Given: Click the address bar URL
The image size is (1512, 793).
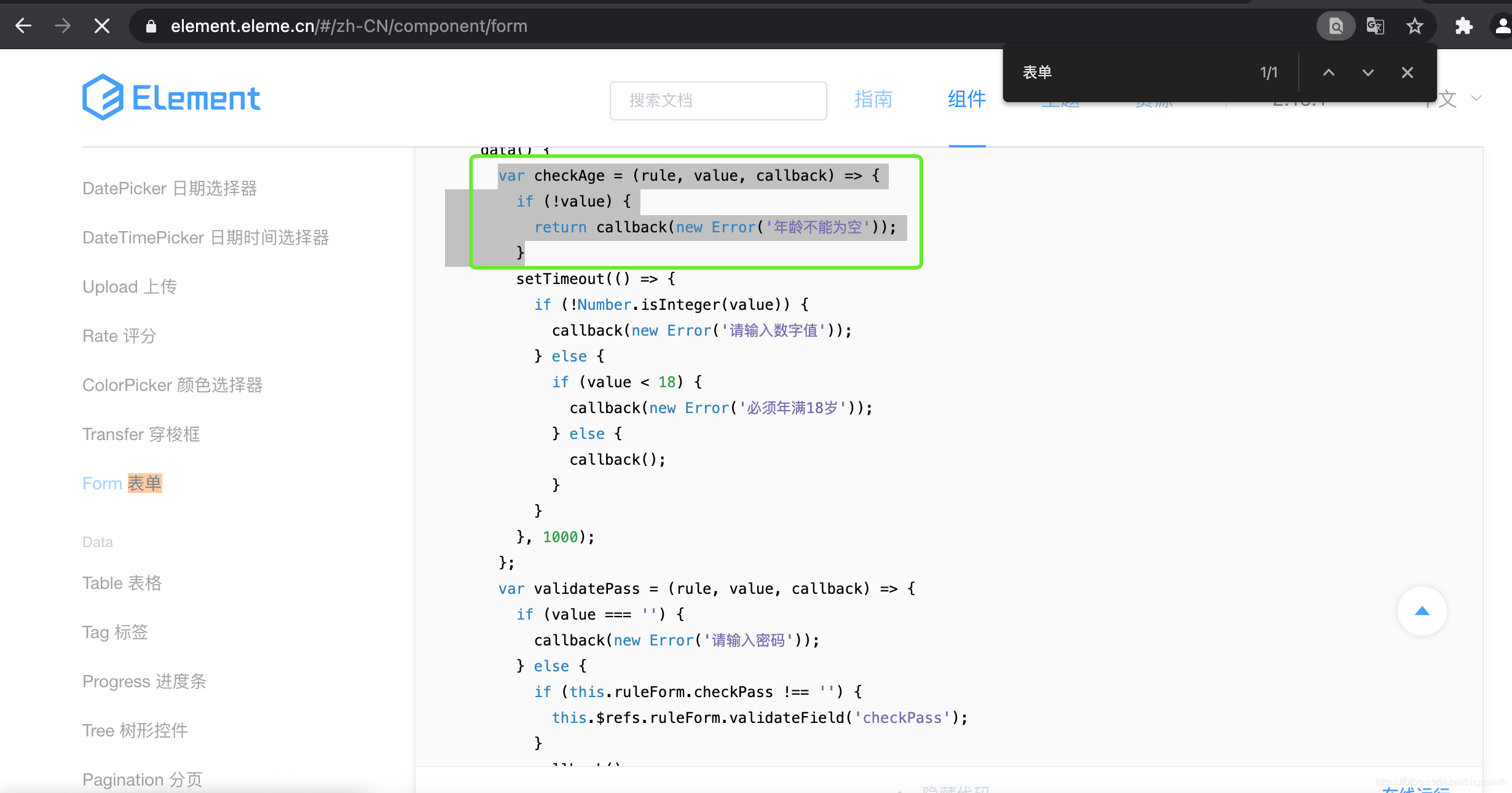Looking at the screenshot, I should tap(348, 26).
